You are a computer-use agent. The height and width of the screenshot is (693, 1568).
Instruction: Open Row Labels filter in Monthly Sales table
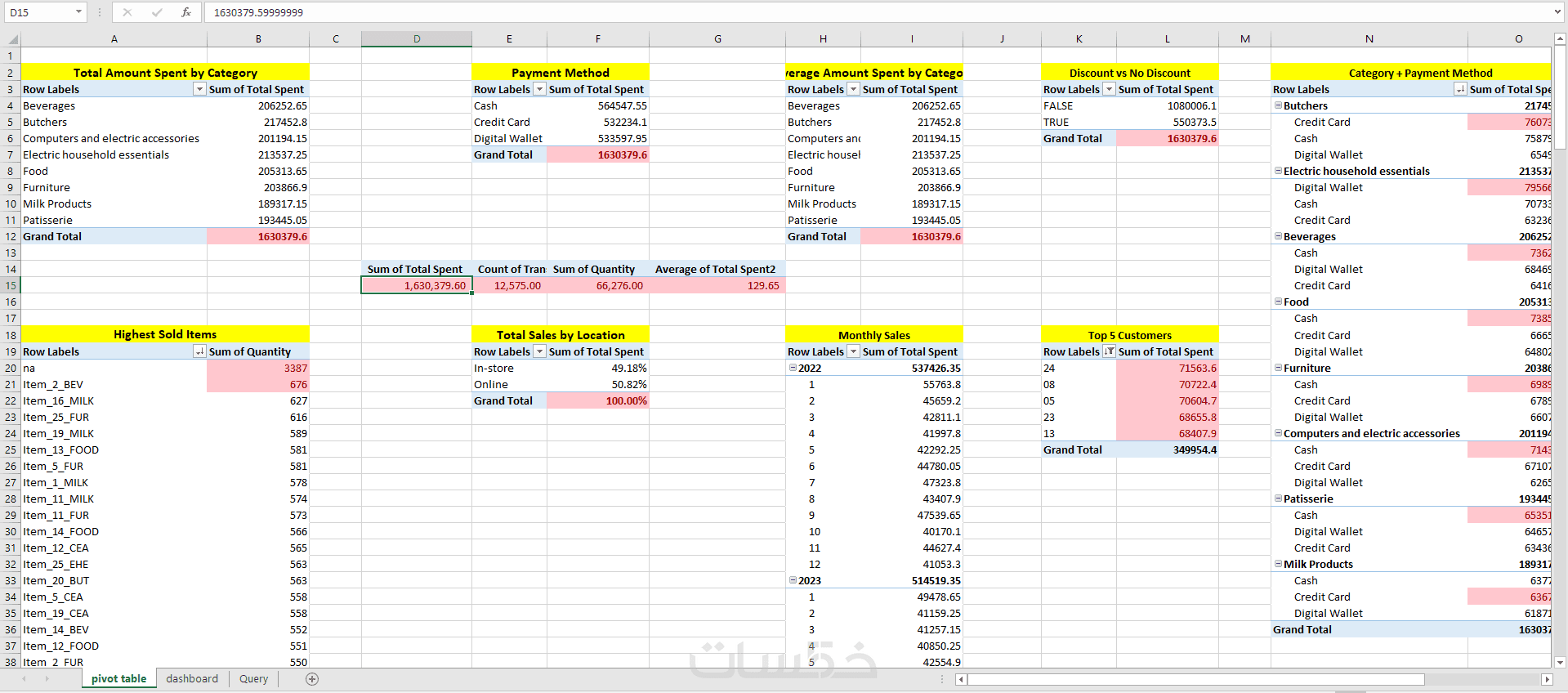tap(853, 351)
